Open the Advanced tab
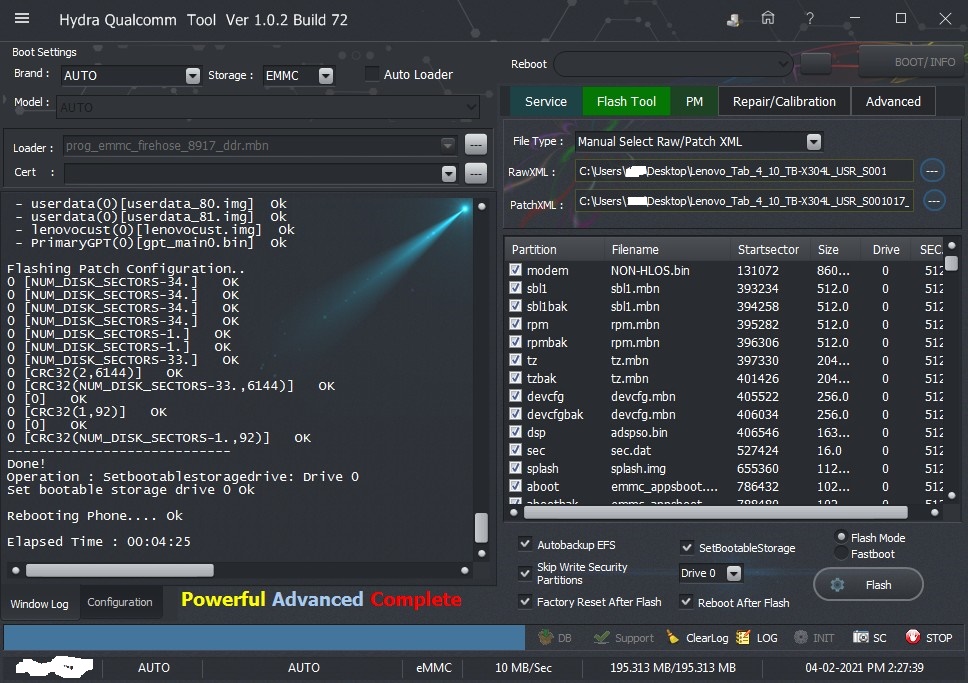The image size is (968, 683). click(893, 101)
